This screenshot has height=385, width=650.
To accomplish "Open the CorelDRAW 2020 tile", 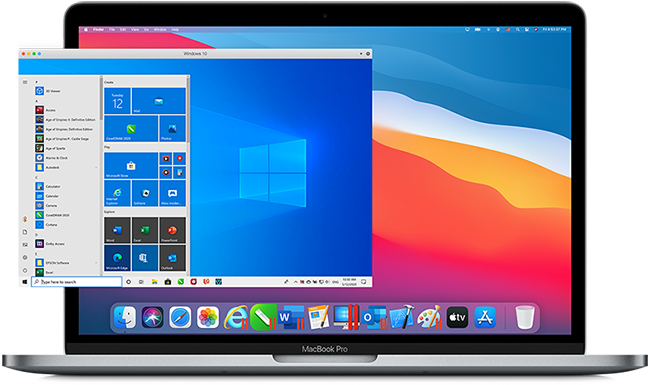I will [x=131, y=128].
